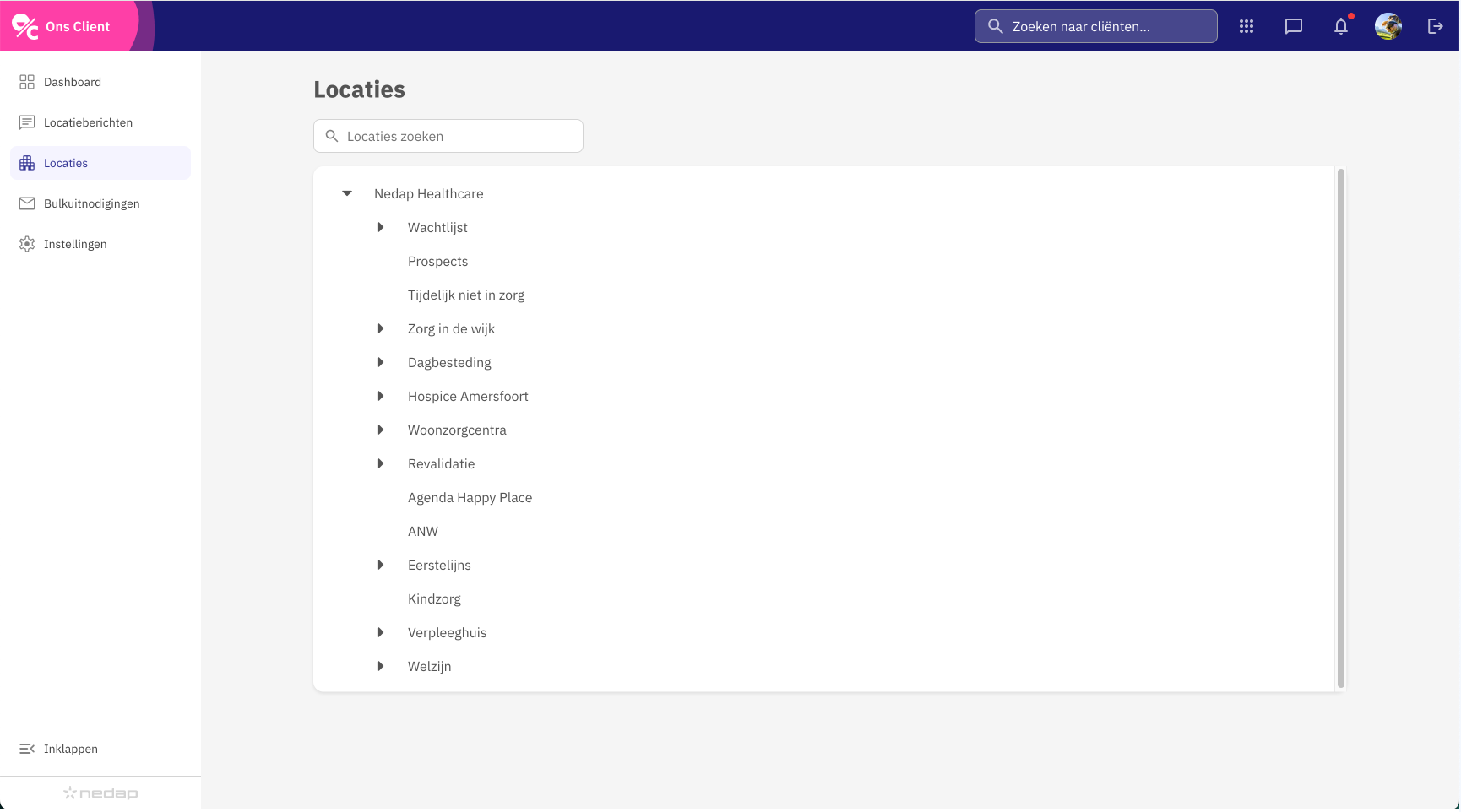This screenshot has height=812, width=1461.
Task: Expand the Revalidatie node
Action: click(381, 463)
